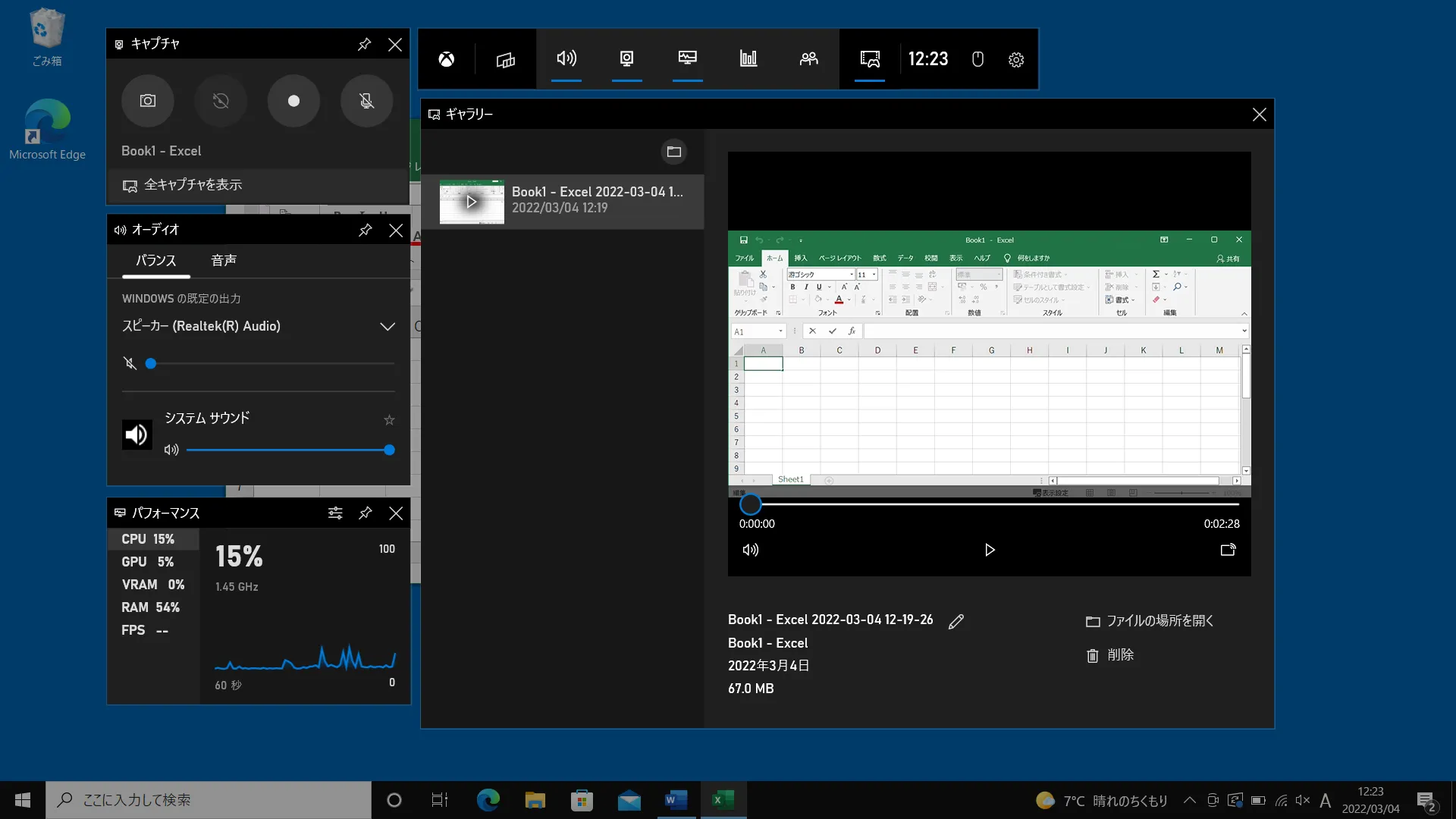Switch to Word on the taskbar
1456x819 pixels.
coord(676,800)
